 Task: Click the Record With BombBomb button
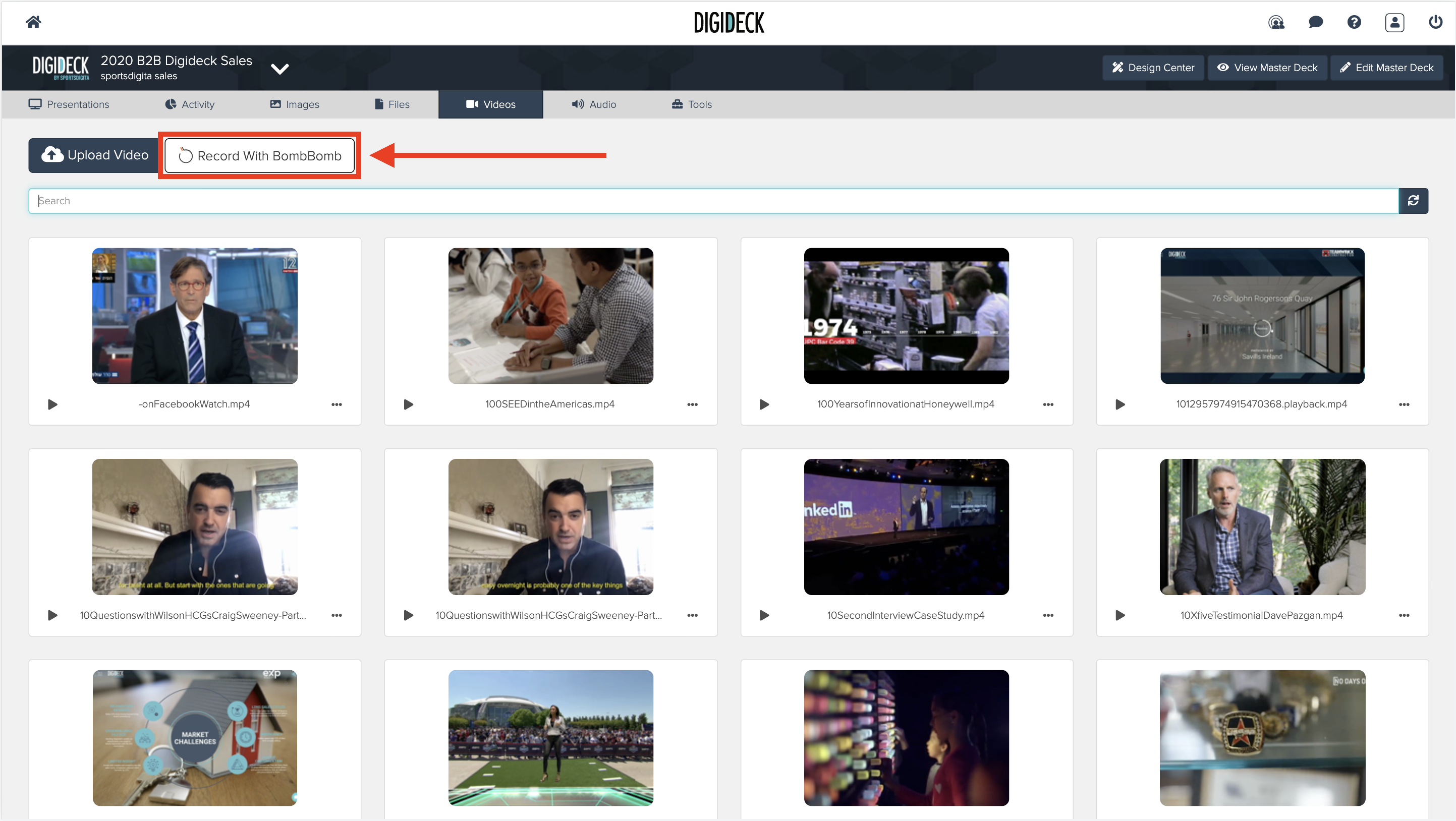coord(260,155)
